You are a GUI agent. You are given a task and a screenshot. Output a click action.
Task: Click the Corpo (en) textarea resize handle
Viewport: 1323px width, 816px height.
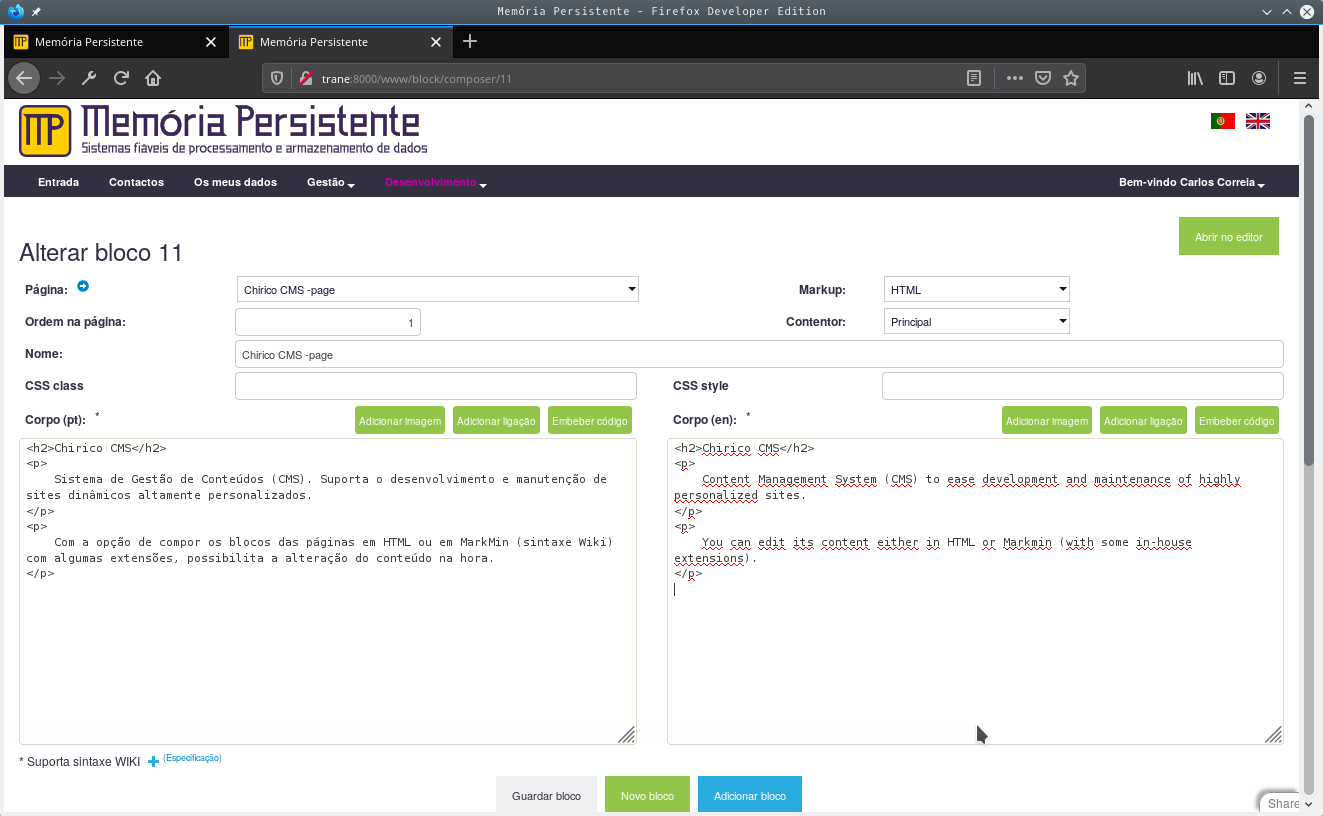point(1274,735)
